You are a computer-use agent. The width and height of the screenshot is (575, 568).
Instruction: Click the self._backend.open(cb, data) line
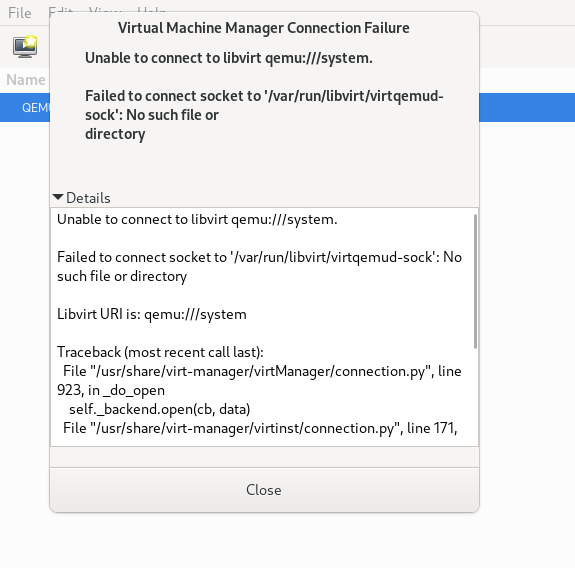[x=160, y=409]
